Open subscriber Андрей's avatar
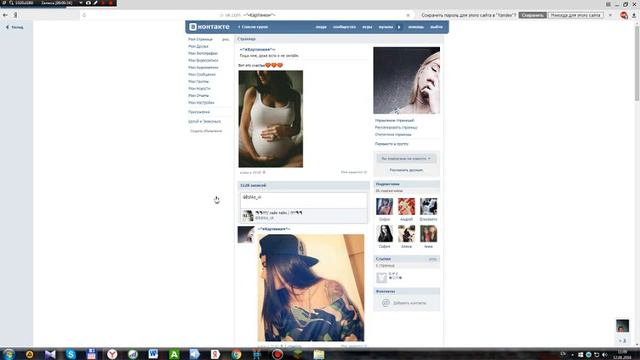640x360 pixels. (407, 207)
